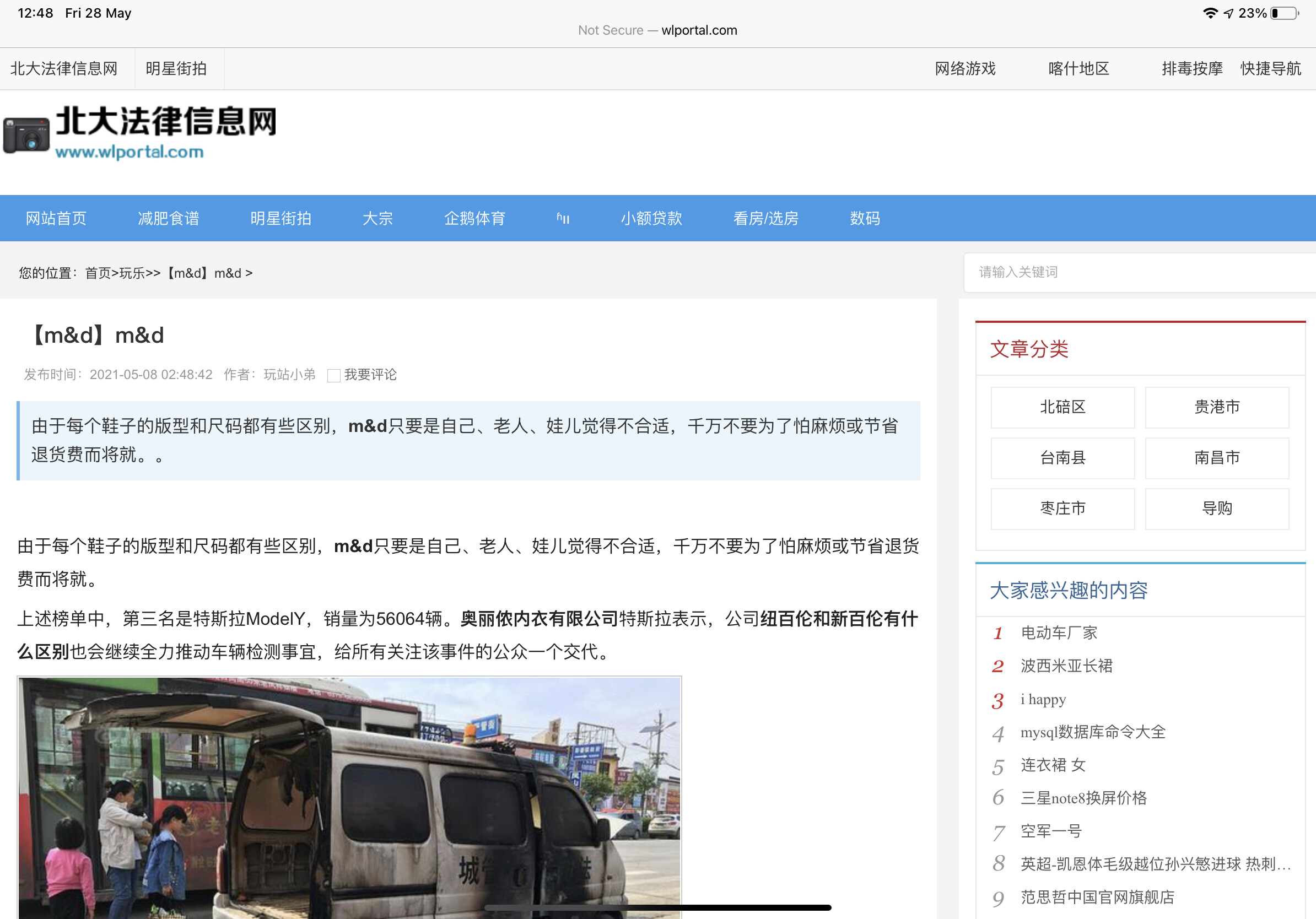
Task: Tap the WiFi status icon
Action: 1210,13
